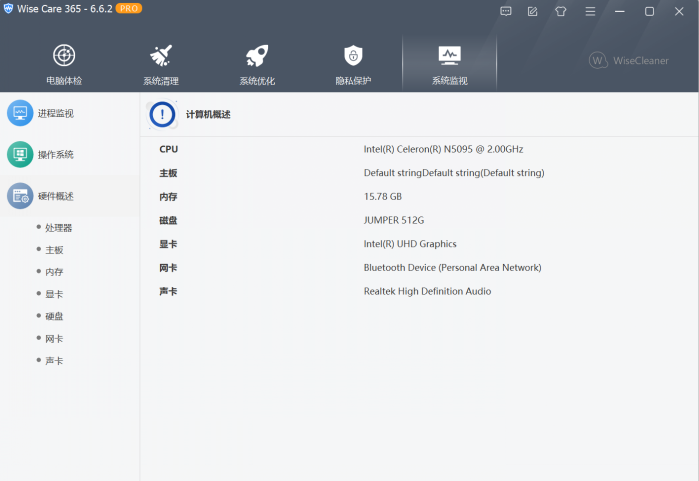Open the 电脑体检 PC checkup tab
The height and width of the screenshot is (481, 699).
click(x=64, y=64)
